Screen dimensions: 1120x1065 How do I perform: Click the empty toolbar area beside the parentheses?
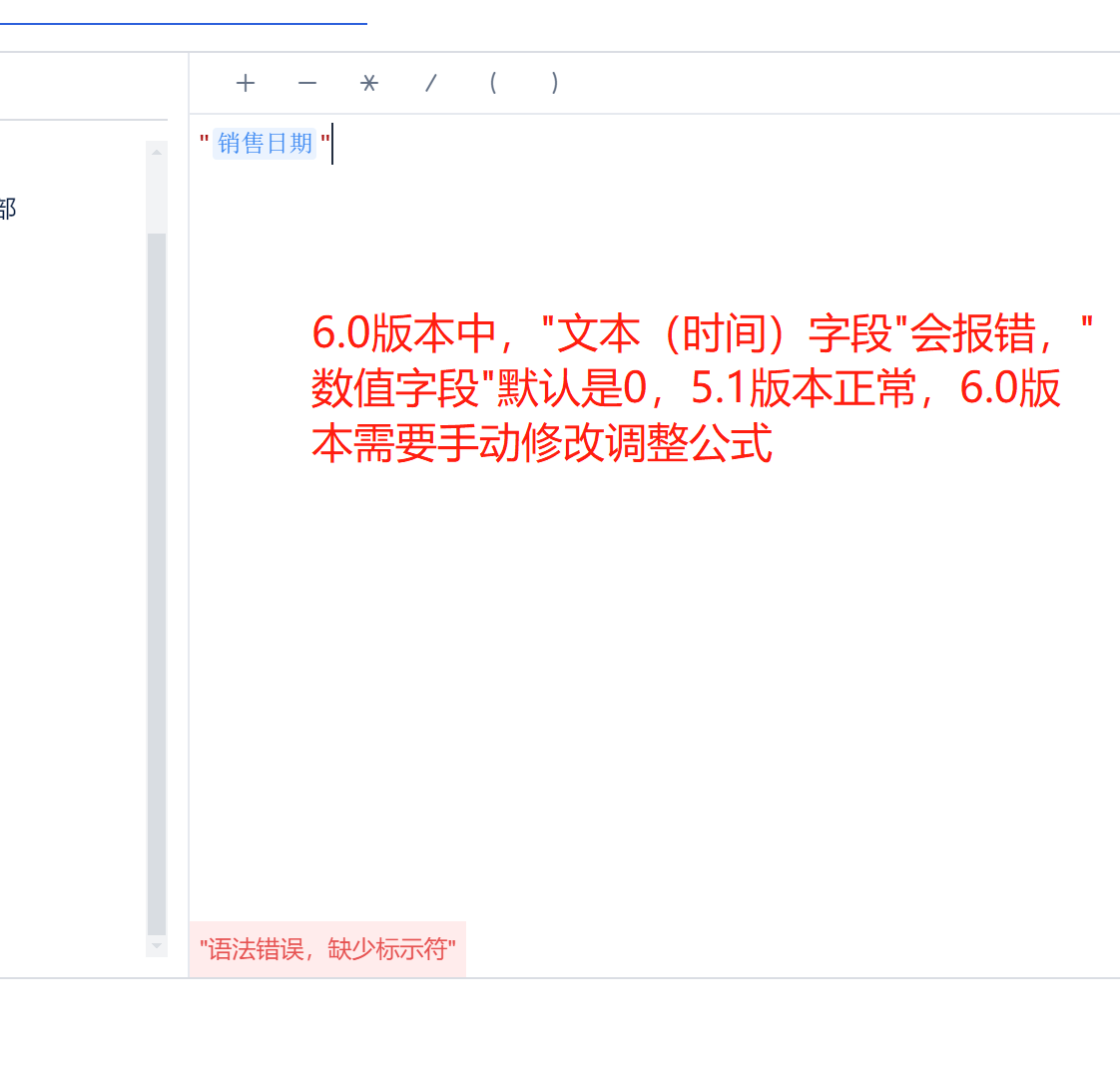(749, 83)
